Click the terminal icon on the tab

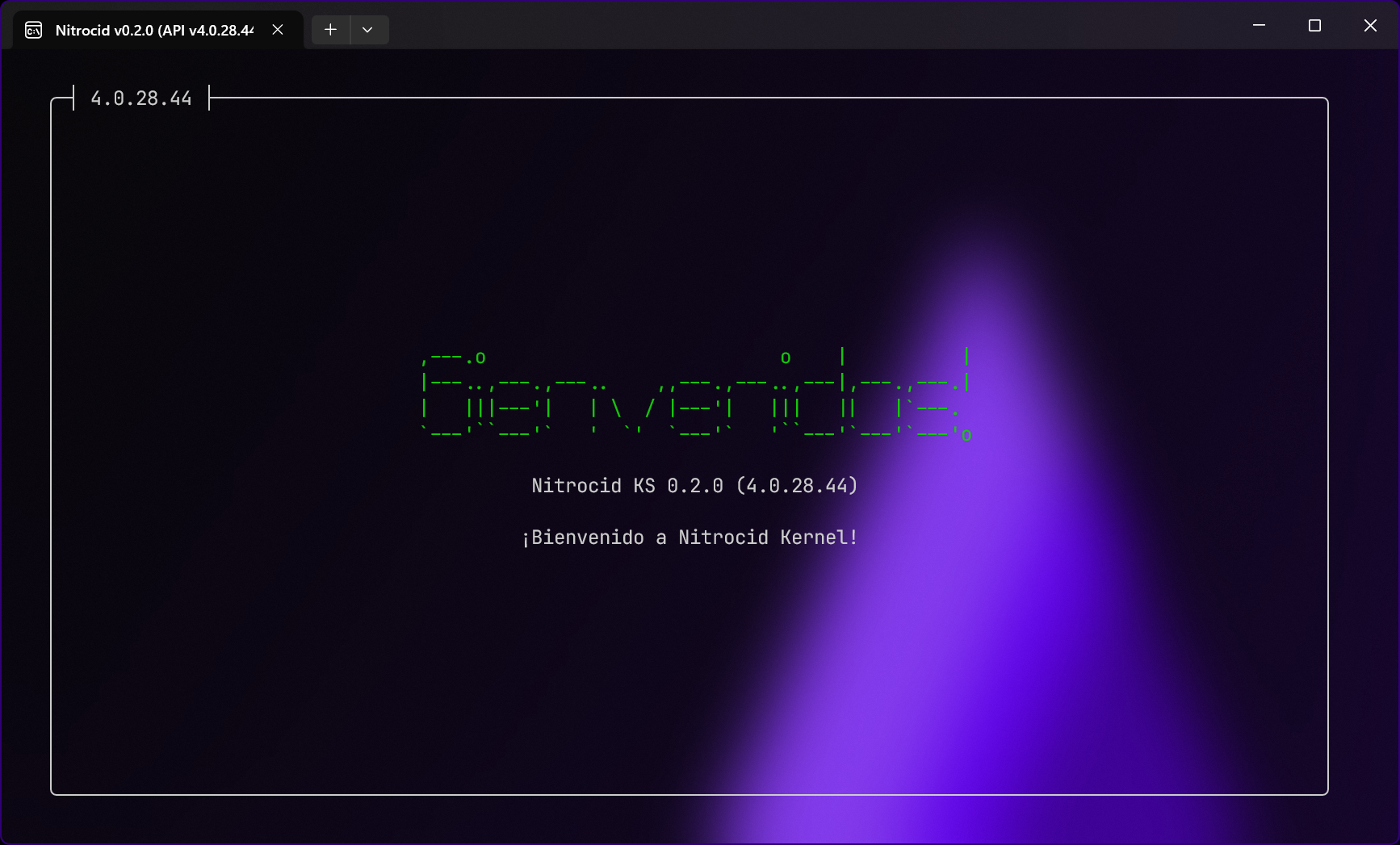click(x=34, y=31)
